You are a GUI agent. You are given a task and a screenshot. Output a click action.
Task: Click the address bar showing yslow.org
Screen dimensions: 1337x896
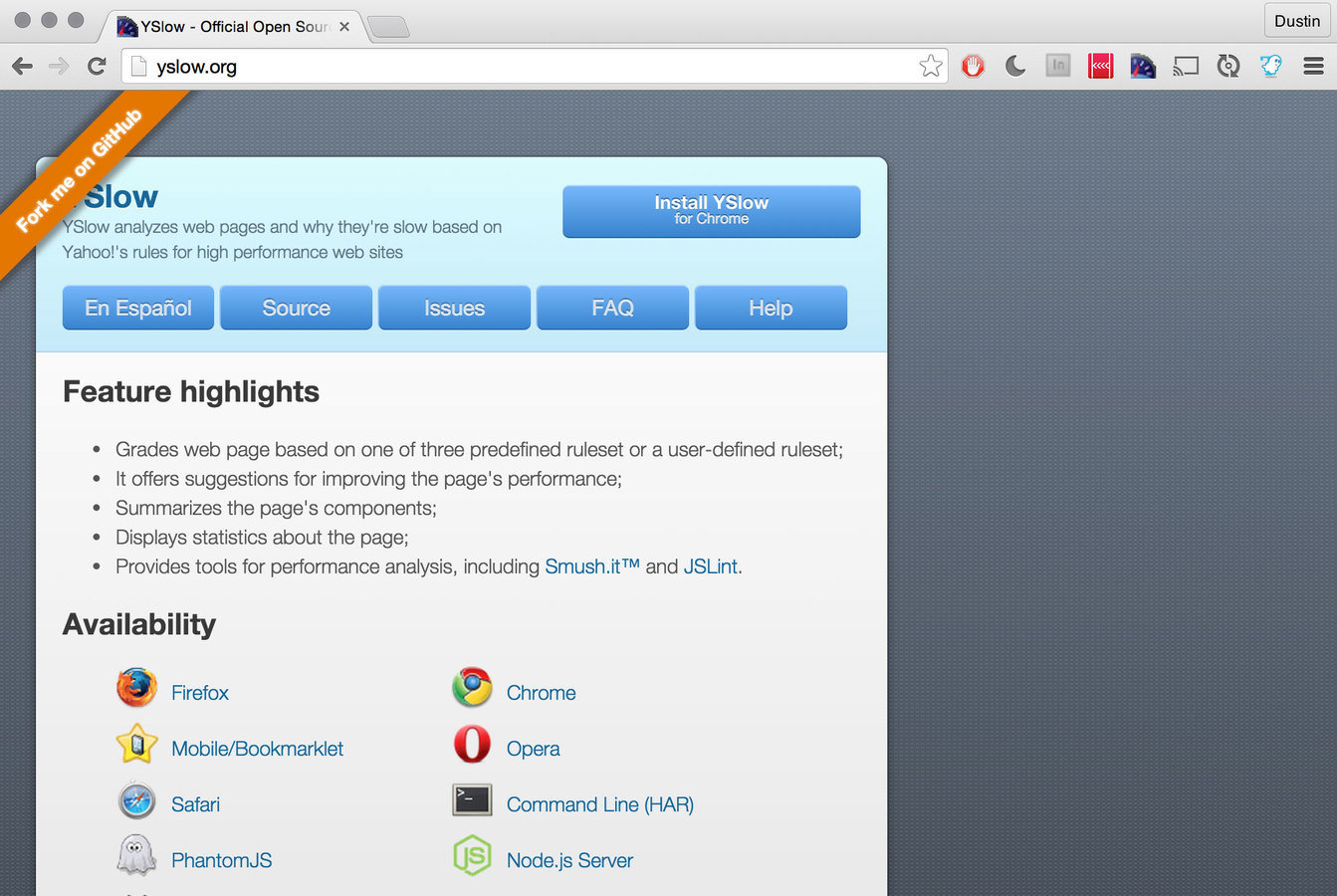coord(535,67)
